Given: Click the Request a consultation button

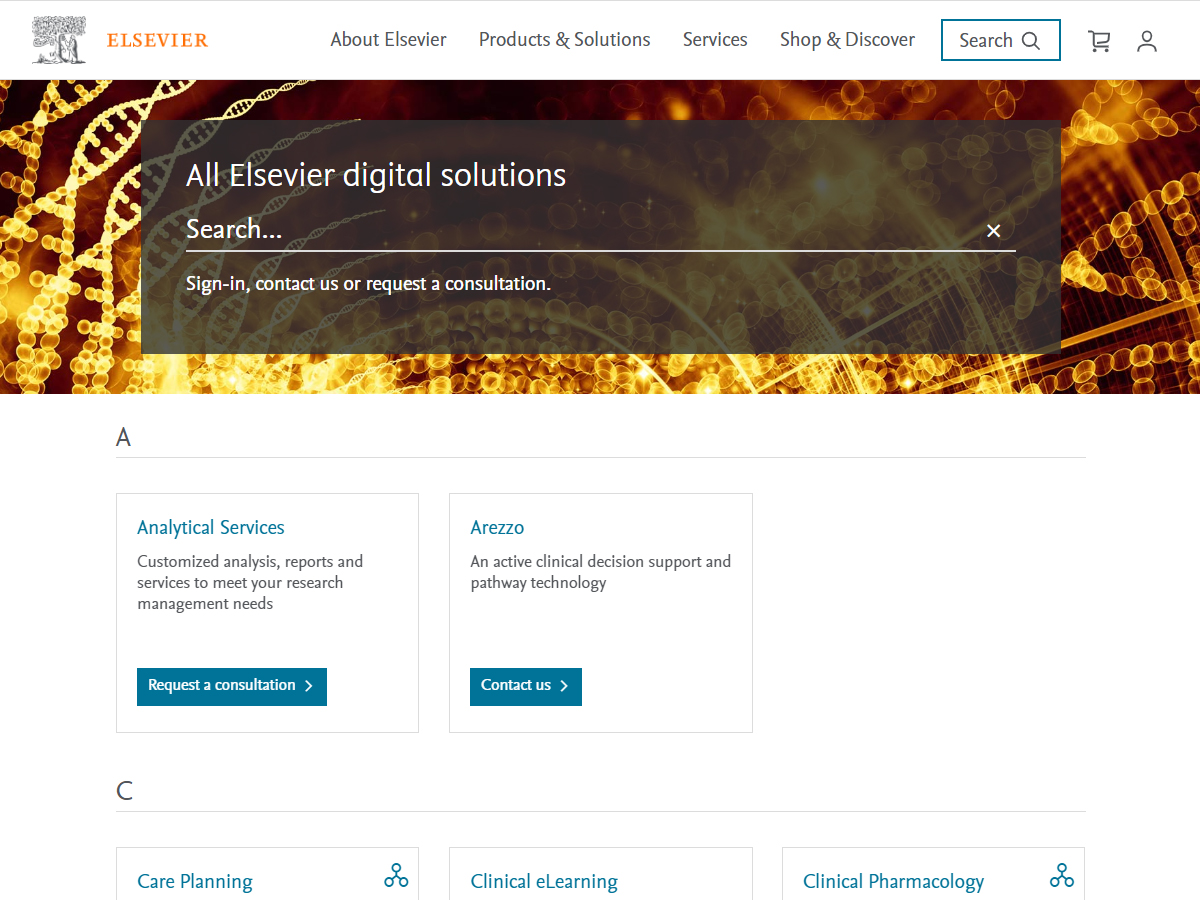Looking at the screenshot, I should [x=231, y=686].
